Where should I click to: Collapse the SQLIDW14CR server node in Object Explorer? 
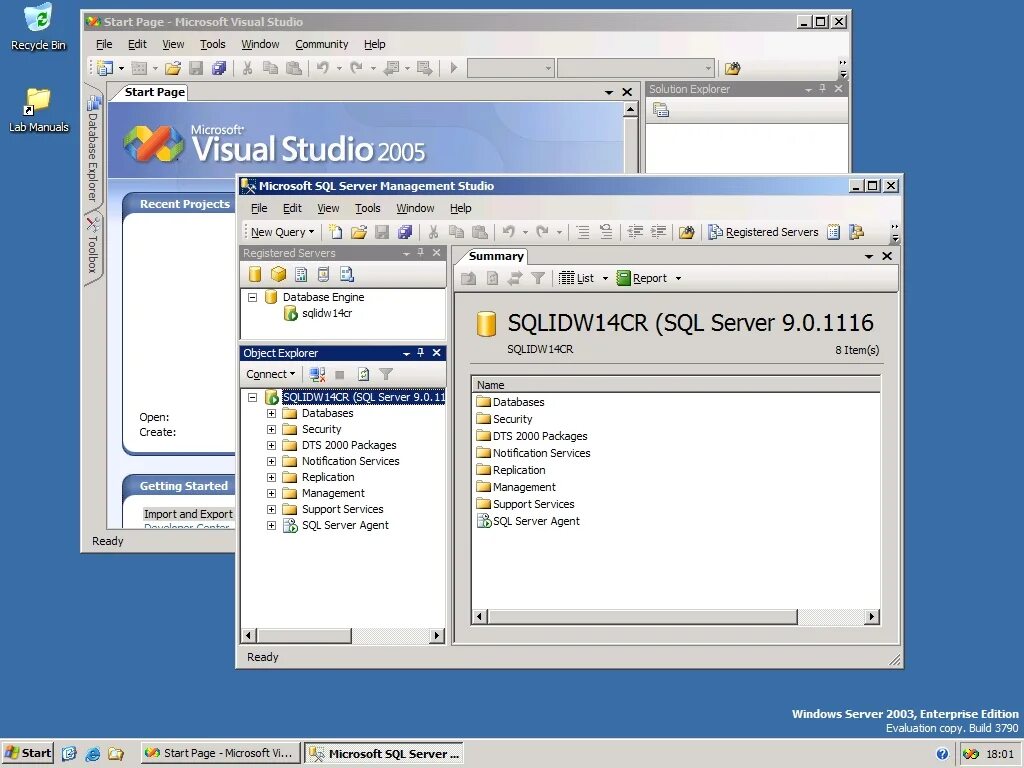coord(253,397)
